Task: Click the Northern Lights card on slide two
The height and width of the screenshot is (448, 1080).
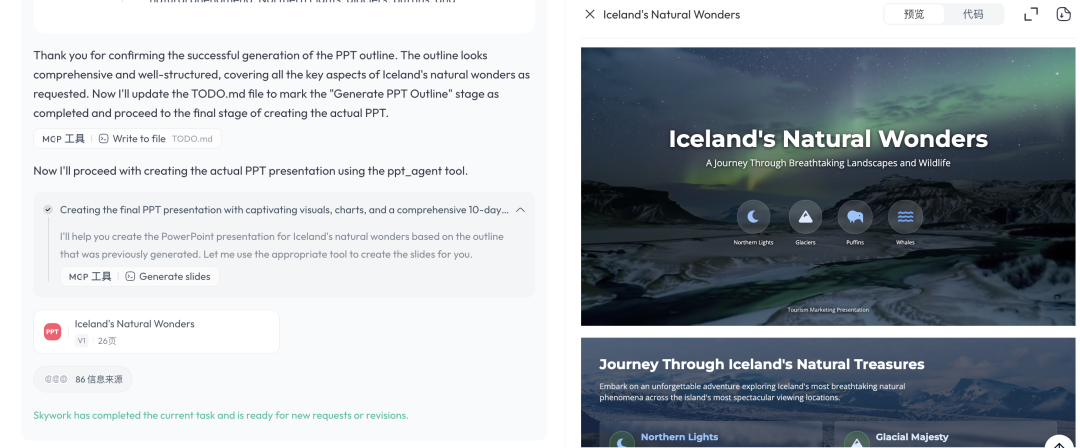Action: coord(711,435)
